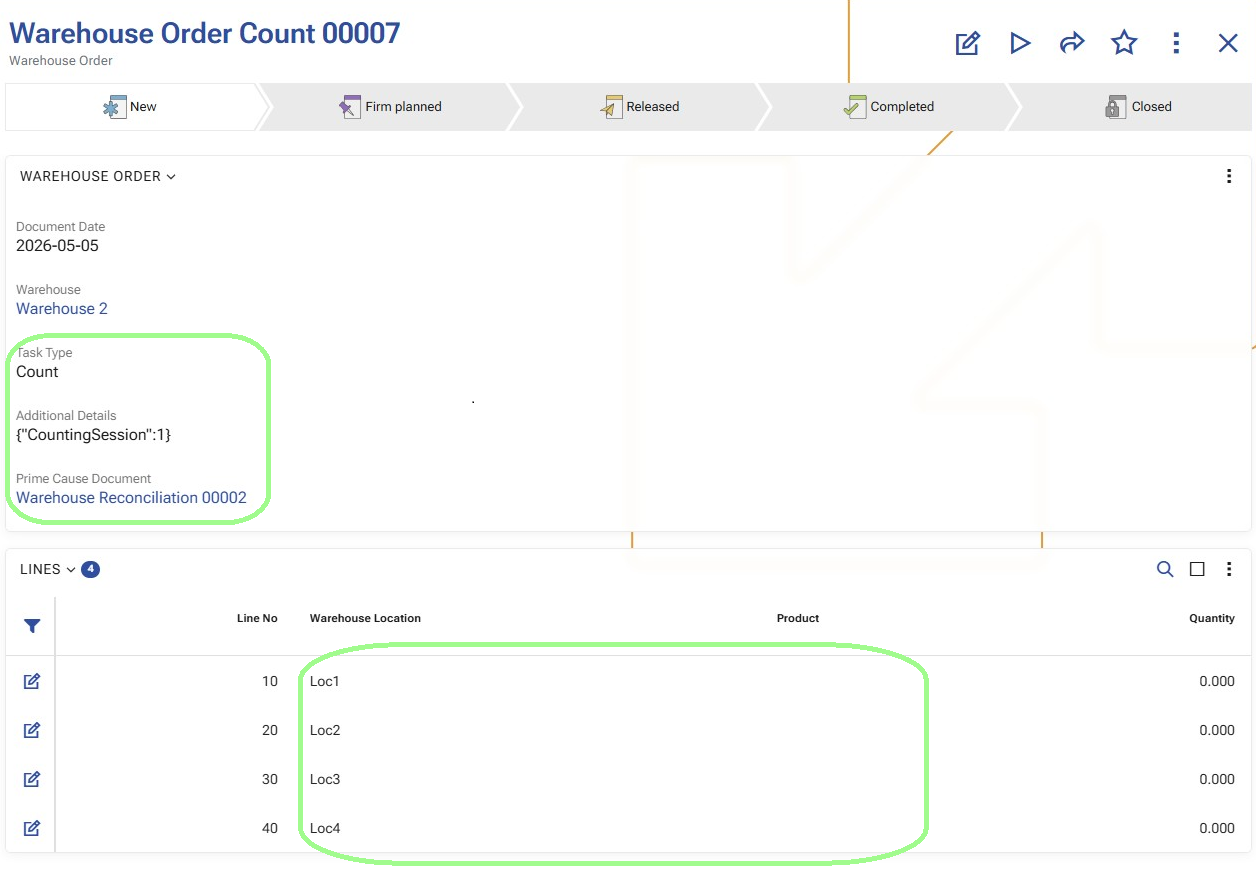The width and height of the screenshot is (1256, 873).
Task: Click the Loc3 location cell
Action: [325, 779]
